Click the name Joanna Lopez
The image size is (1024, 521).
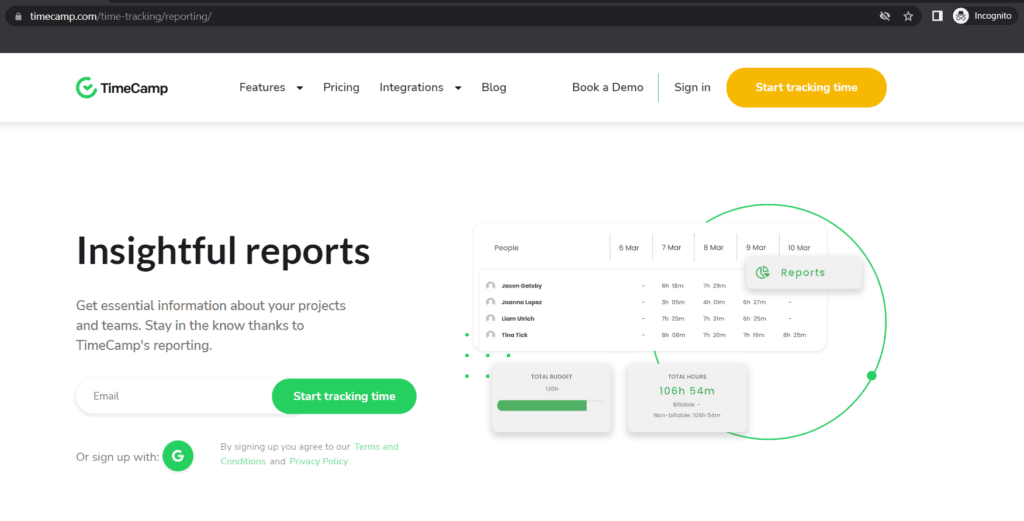point(522,302)
